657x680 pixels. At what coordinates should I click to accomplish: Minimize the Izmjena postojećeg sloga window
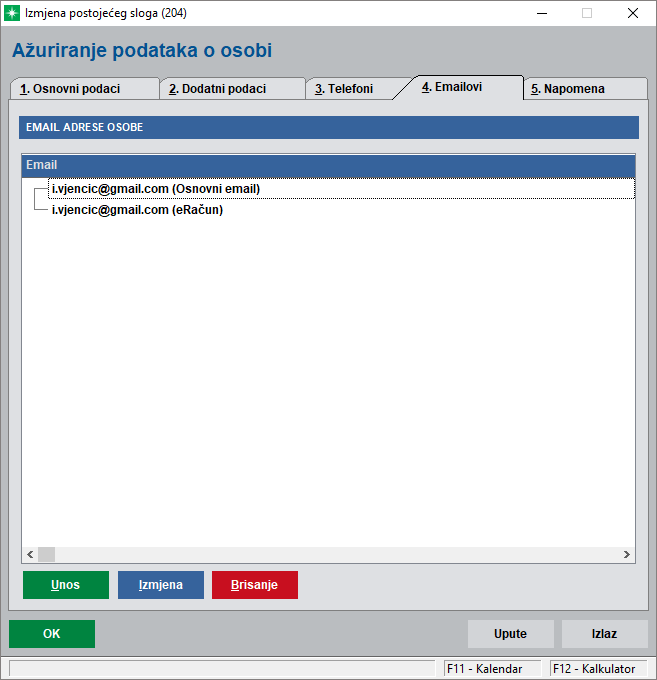(x=542, y=13)
